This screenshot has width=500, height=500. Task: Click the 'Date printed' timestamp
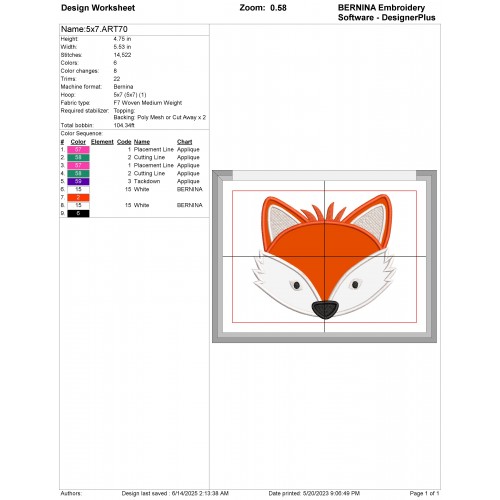314,494
